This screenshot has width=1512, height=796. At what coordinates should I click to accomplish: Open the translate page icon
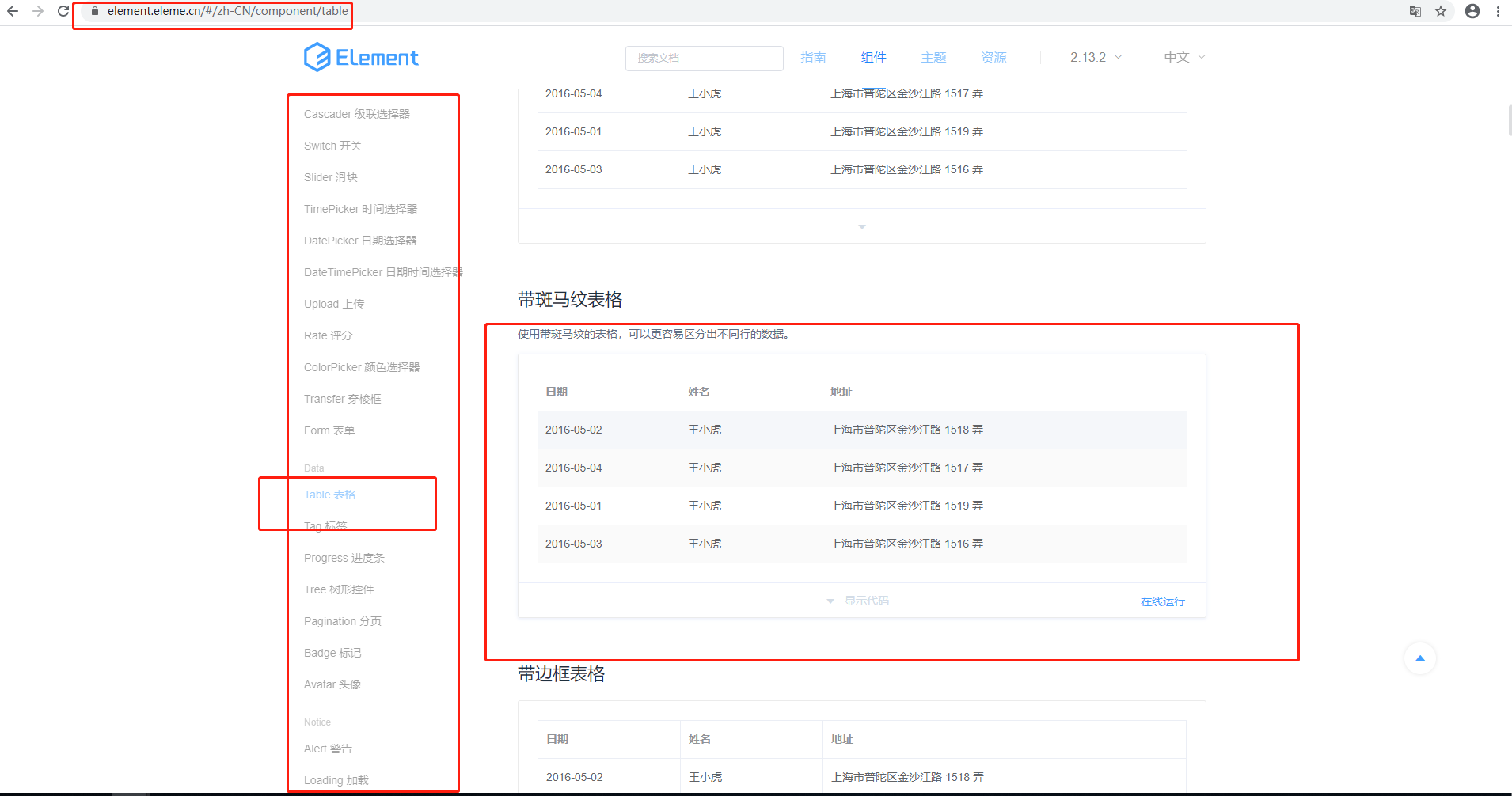coord(1415,11)
